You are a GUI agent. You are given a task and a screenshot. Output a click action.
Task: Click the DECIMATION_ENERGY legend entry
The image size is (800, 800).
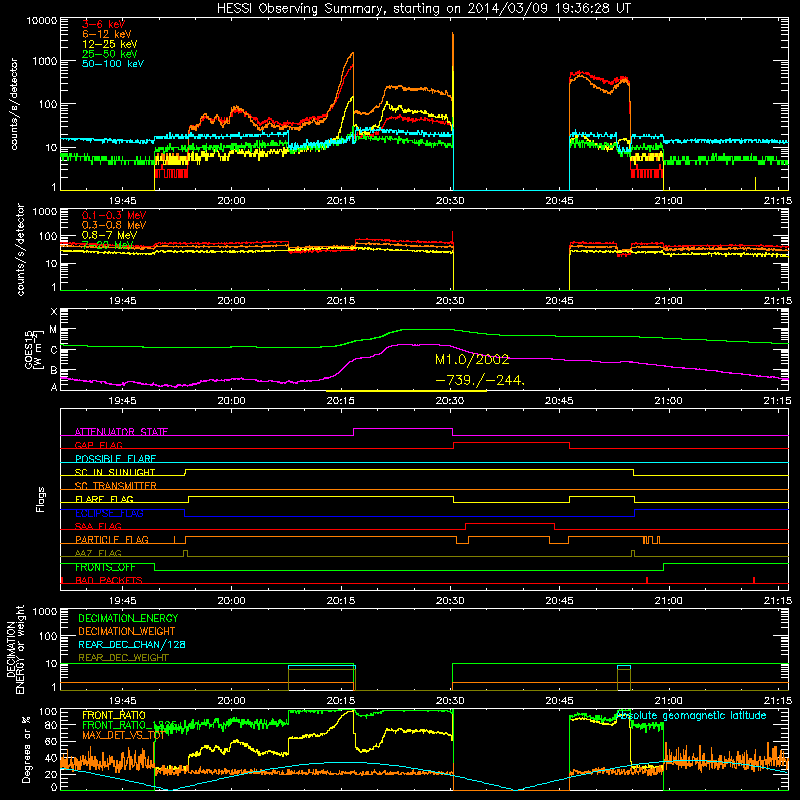[128, 618]
